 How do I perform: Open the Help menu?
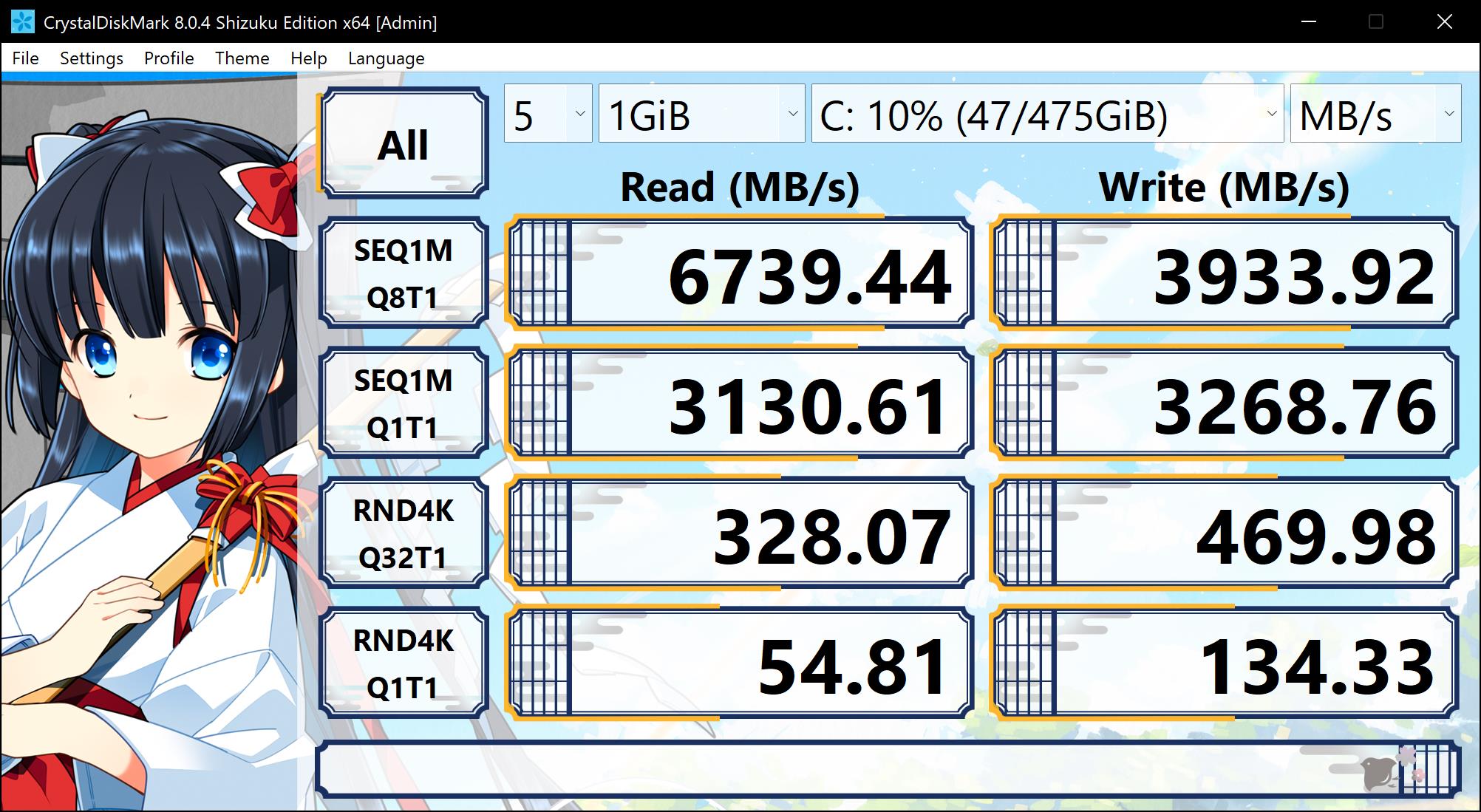[x=309, y=58]
